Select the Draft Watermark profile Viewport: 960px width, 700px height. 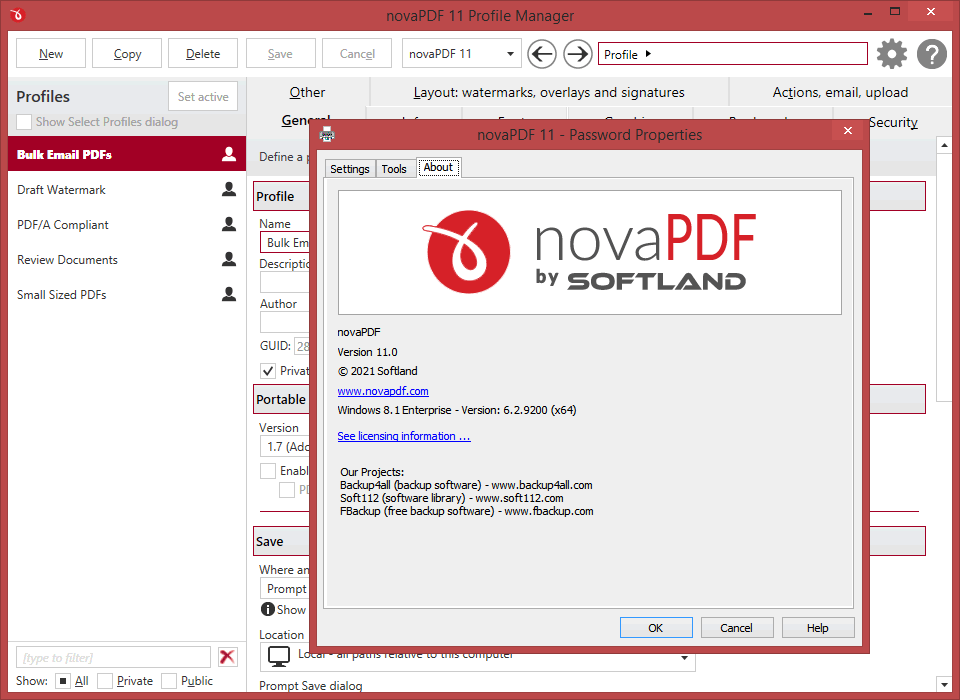pos(127,189)
